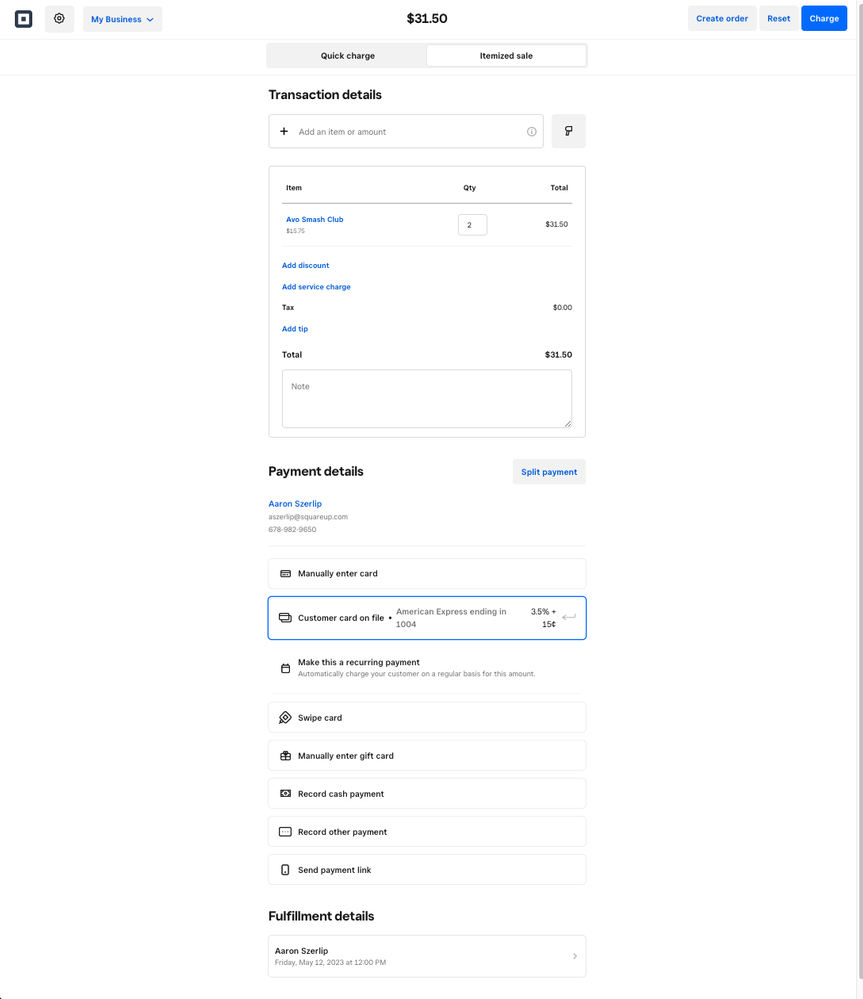
Task: Click the info icon in item field
Action: (531, 132)
